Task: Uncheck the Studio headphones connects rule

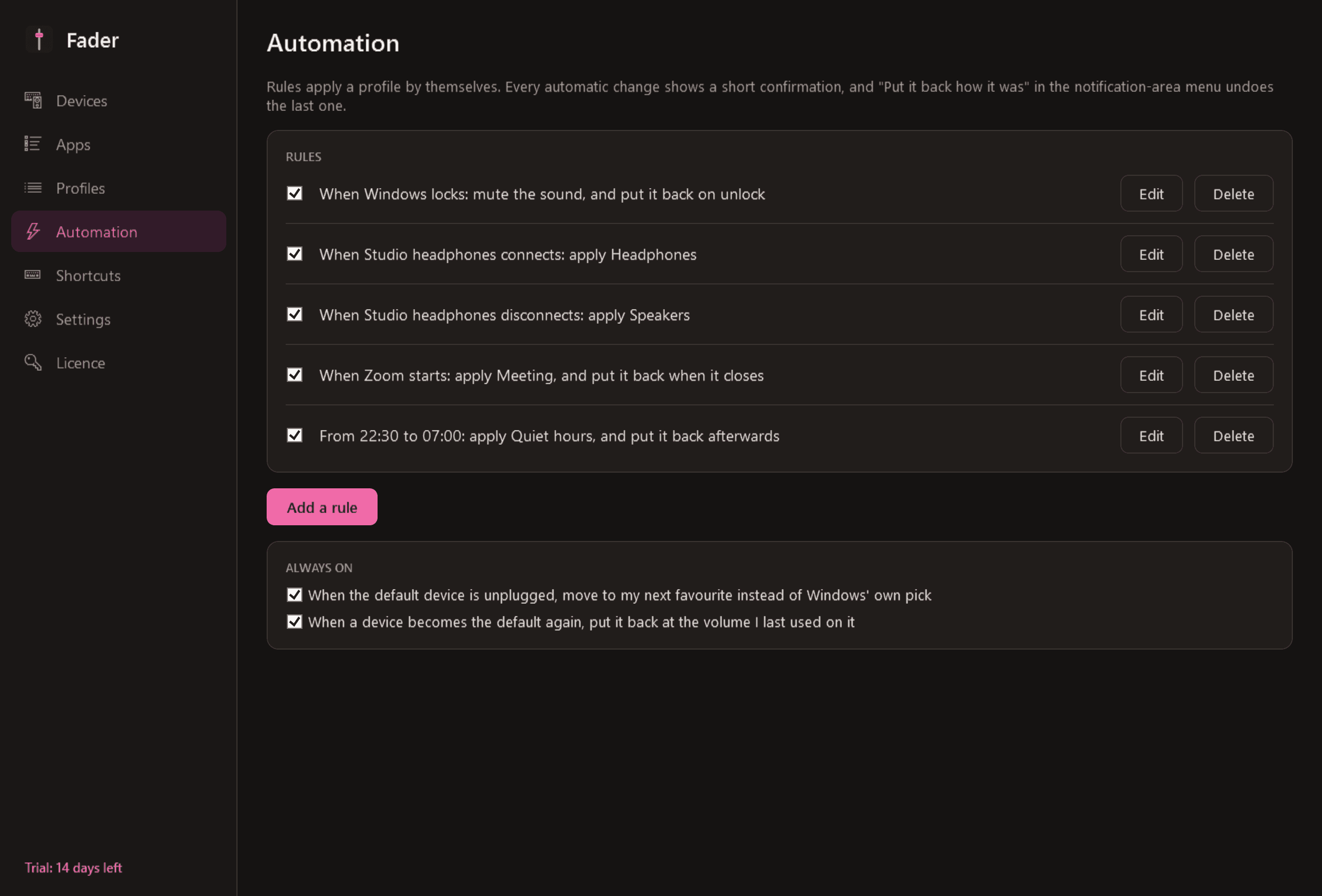Action: coord(295,254)
